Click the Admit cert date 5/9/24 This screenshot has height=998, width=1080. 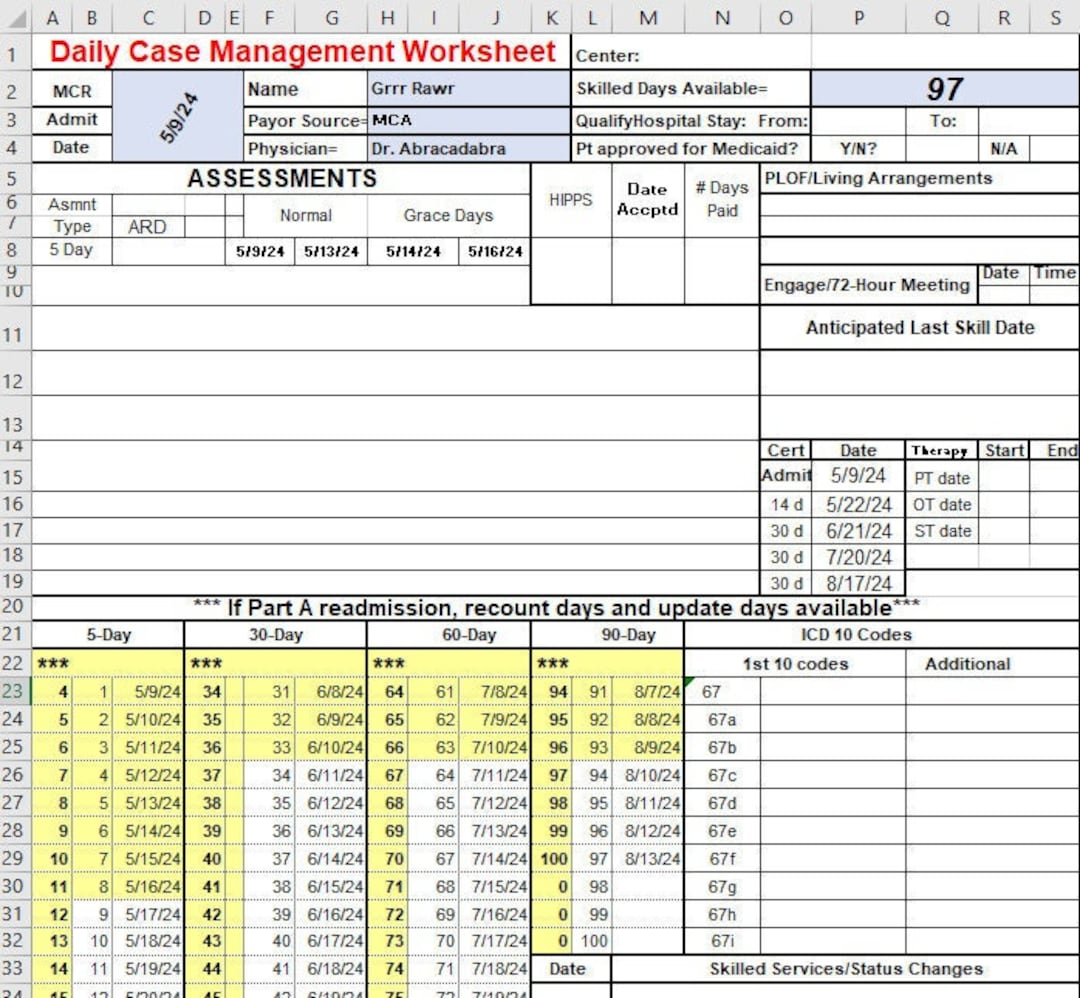click(858, 476)
